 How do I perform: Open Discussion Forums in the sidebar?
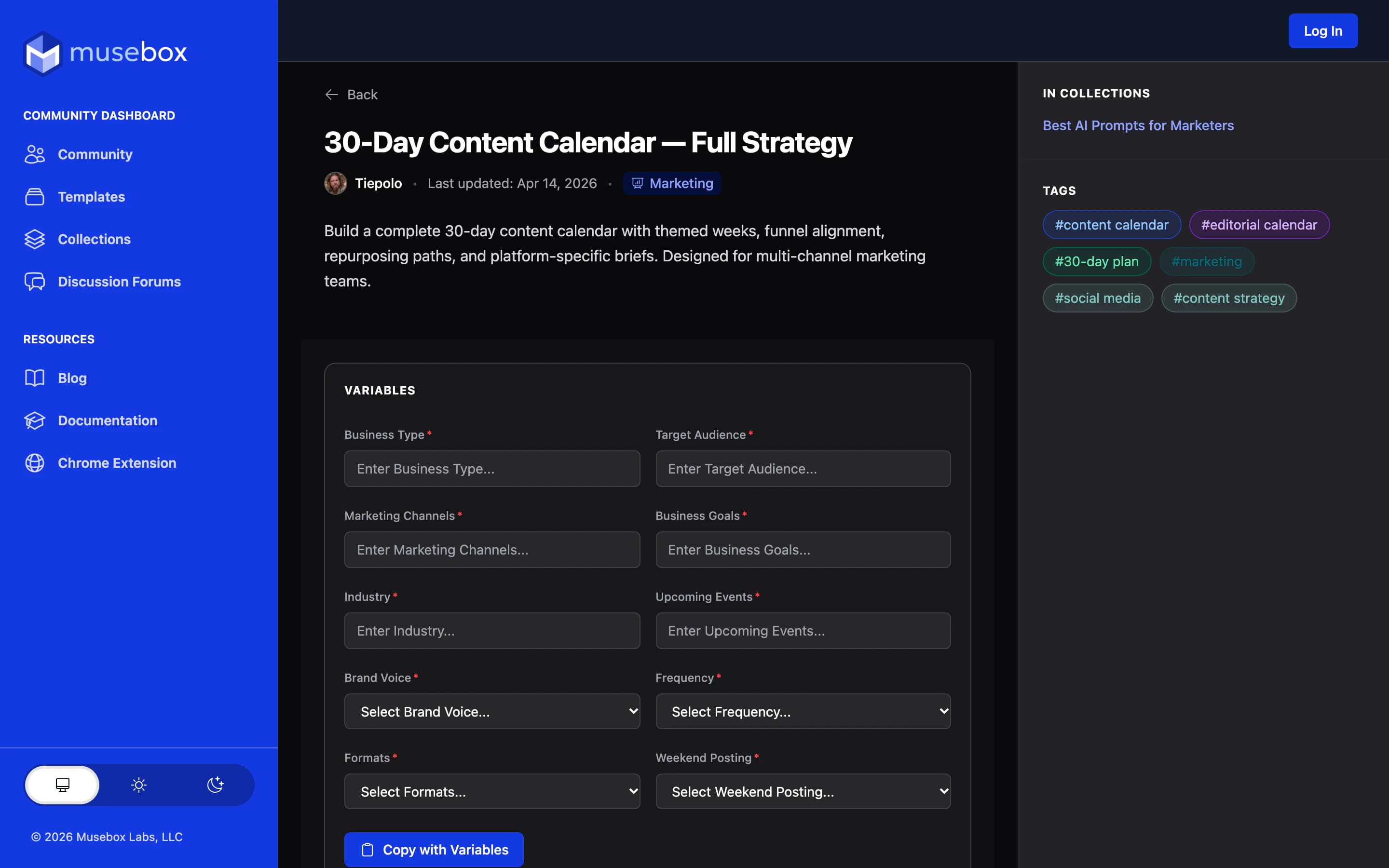tap(120, 282)
